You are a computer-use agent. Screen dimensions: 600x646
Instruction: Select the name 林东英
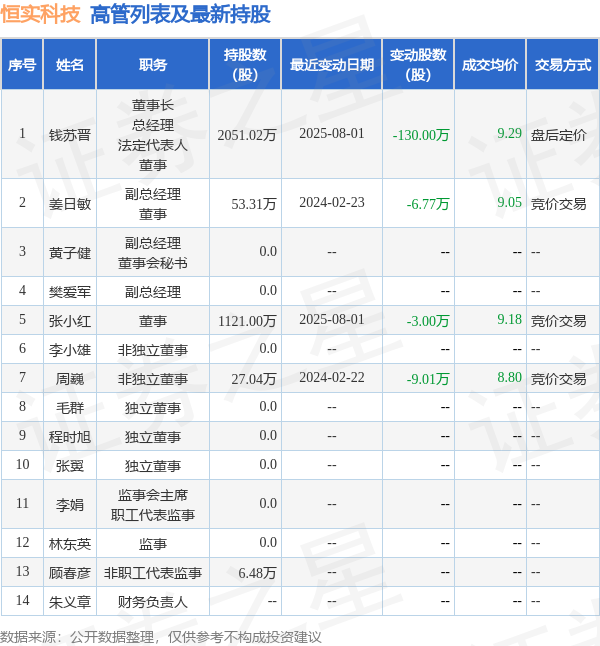coord(70,544)
